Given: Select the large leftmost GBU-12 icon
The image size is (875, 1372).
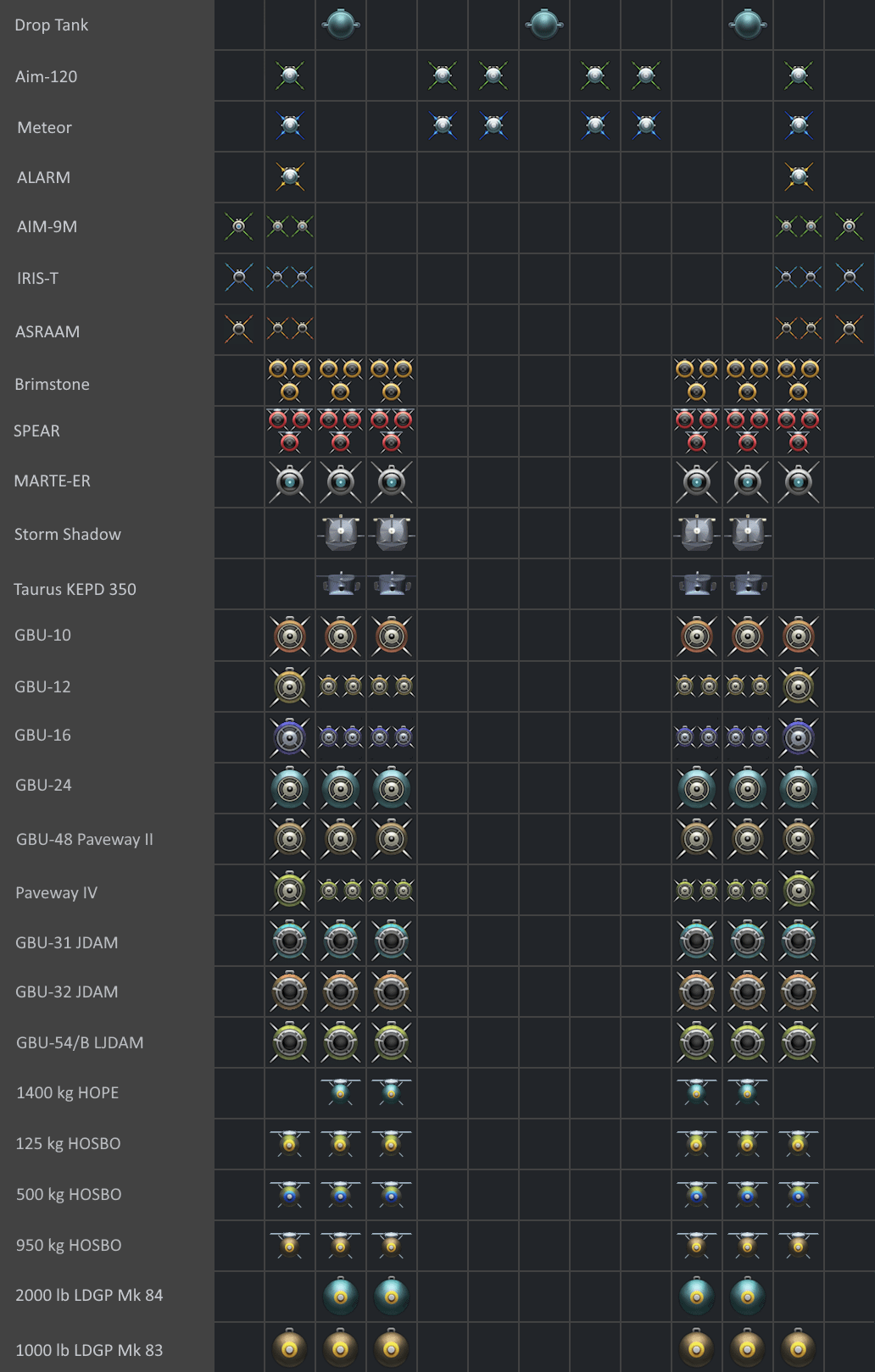Looking at the screenshot, I should pos(290,686).
